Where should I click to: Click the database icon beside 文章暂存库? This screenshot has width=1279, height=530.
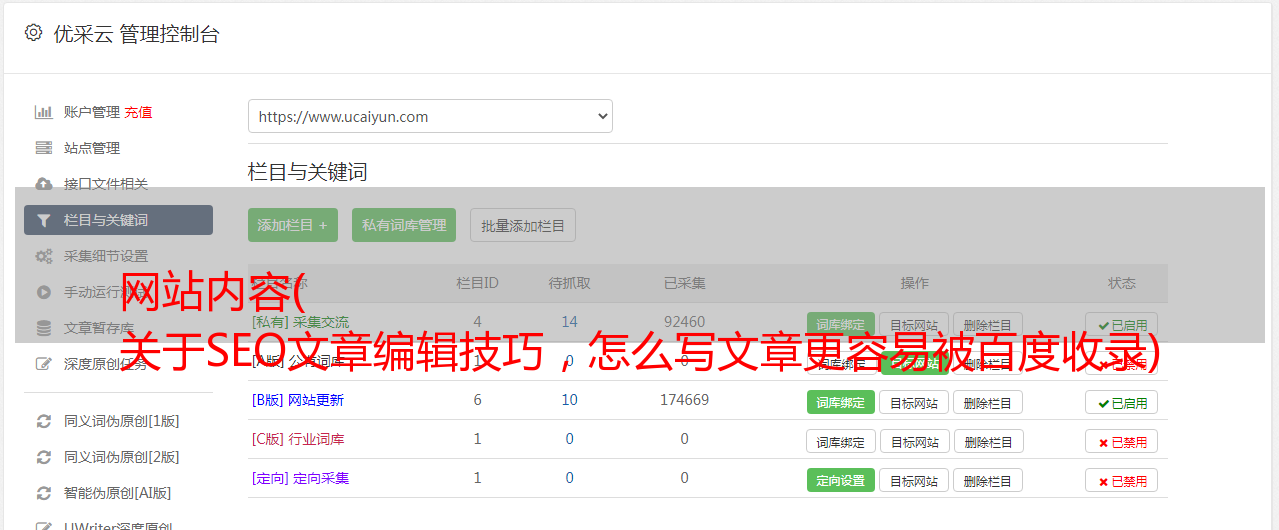coord(43,328)
